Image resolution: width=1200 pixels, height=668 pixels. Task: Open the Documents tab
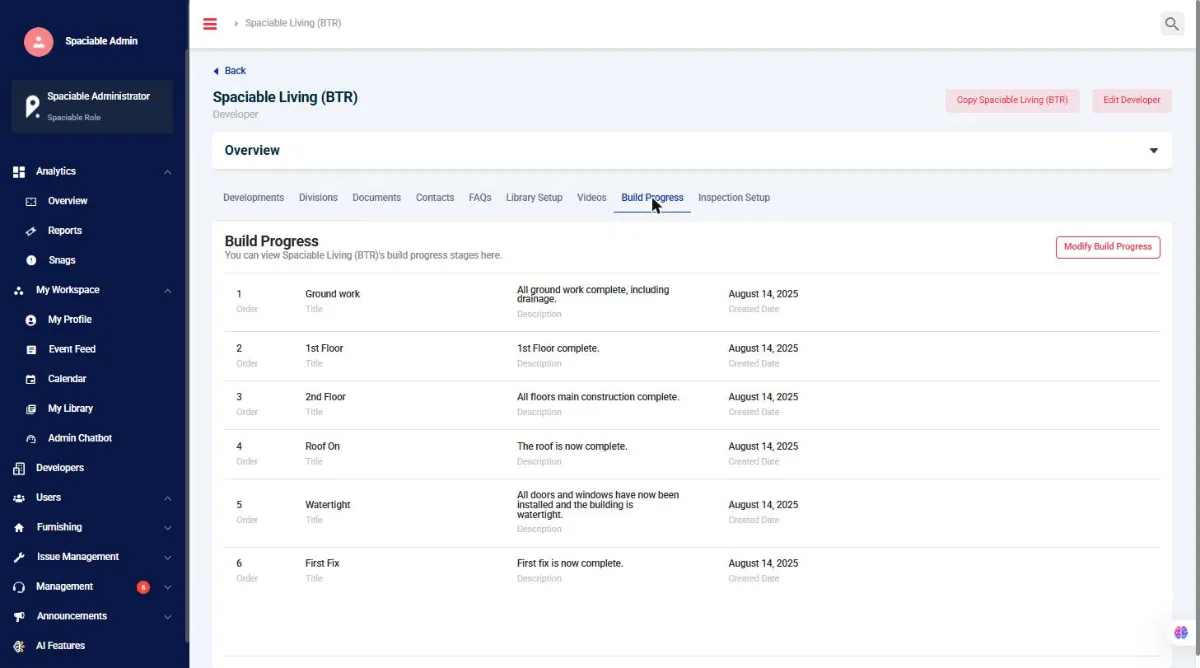tap(376, 198)
